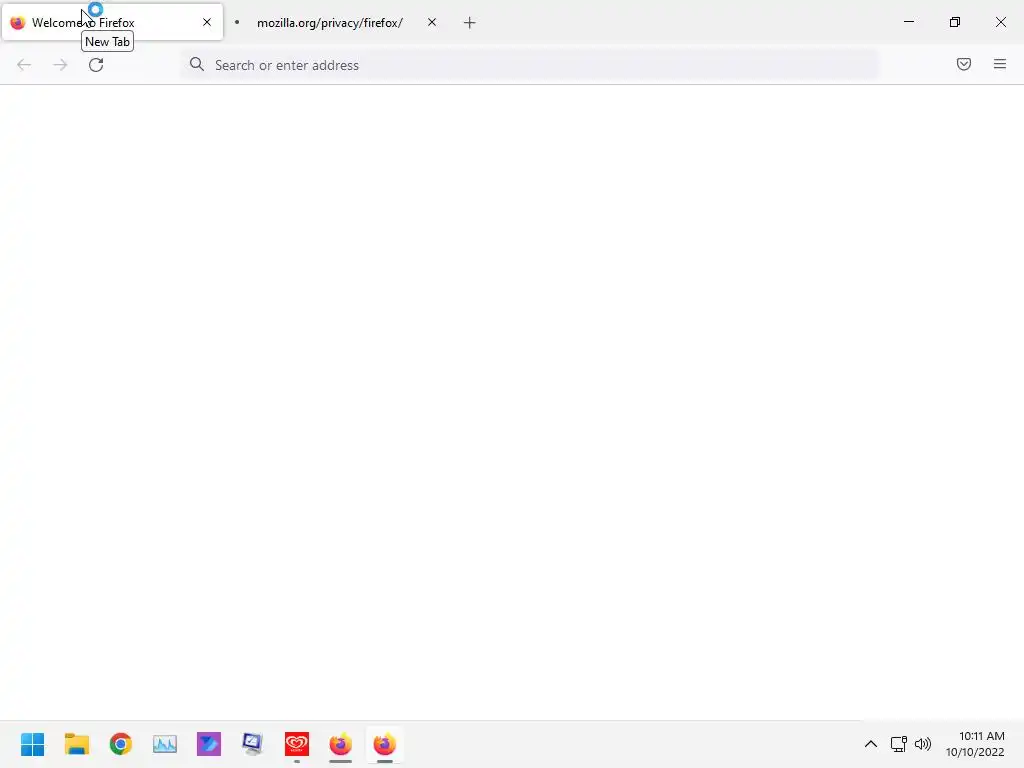
Task: Open File Explorer from taskbar
Action: 77,744
